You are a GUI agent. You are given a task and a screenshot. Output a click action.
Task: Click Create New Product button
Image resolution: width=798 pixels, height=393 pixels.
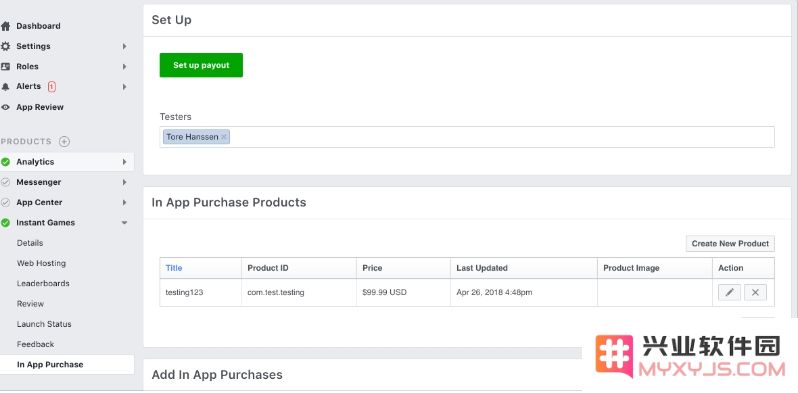click(x=730, y=243)
